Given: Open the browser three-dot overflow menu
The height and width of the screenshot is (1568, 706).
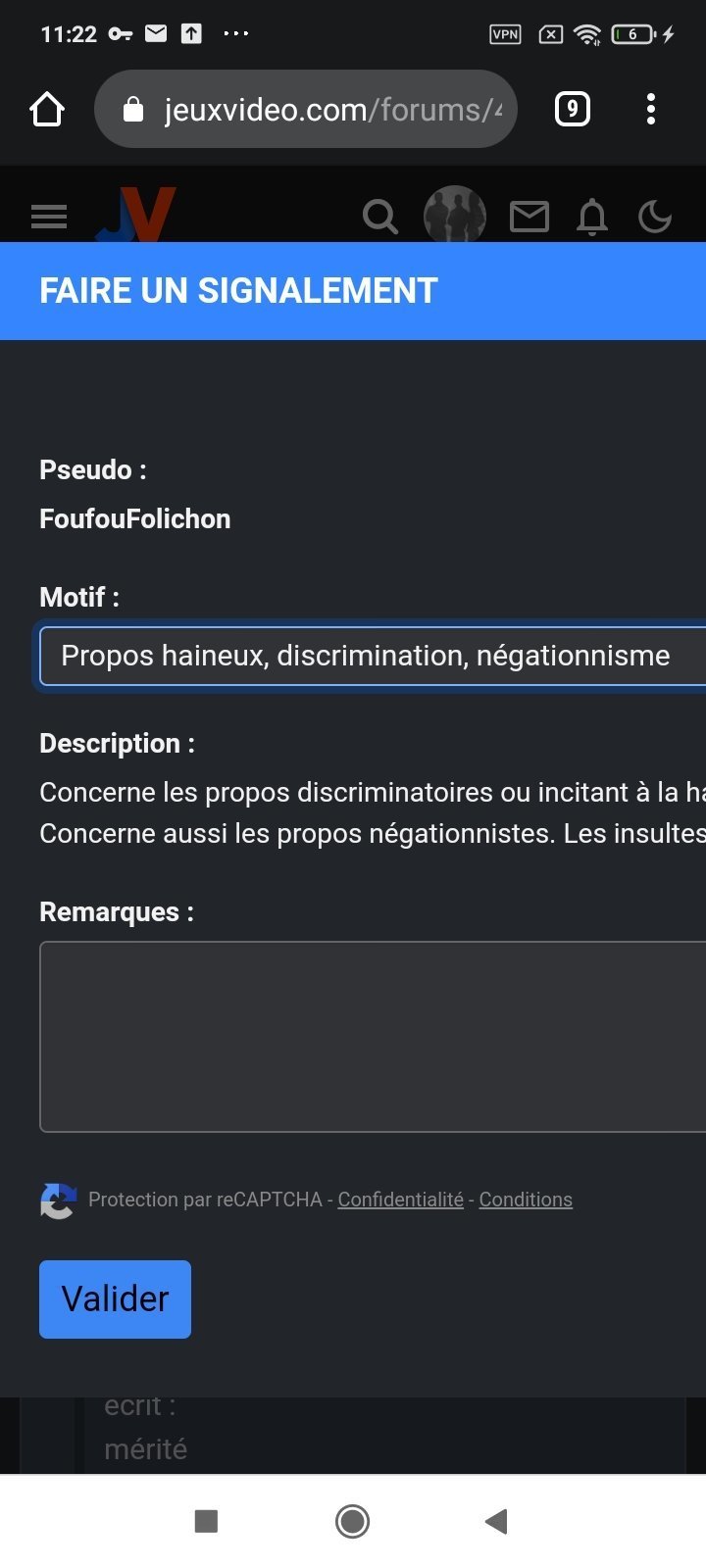Looking at the screenshot, I should tap(651, 109).
